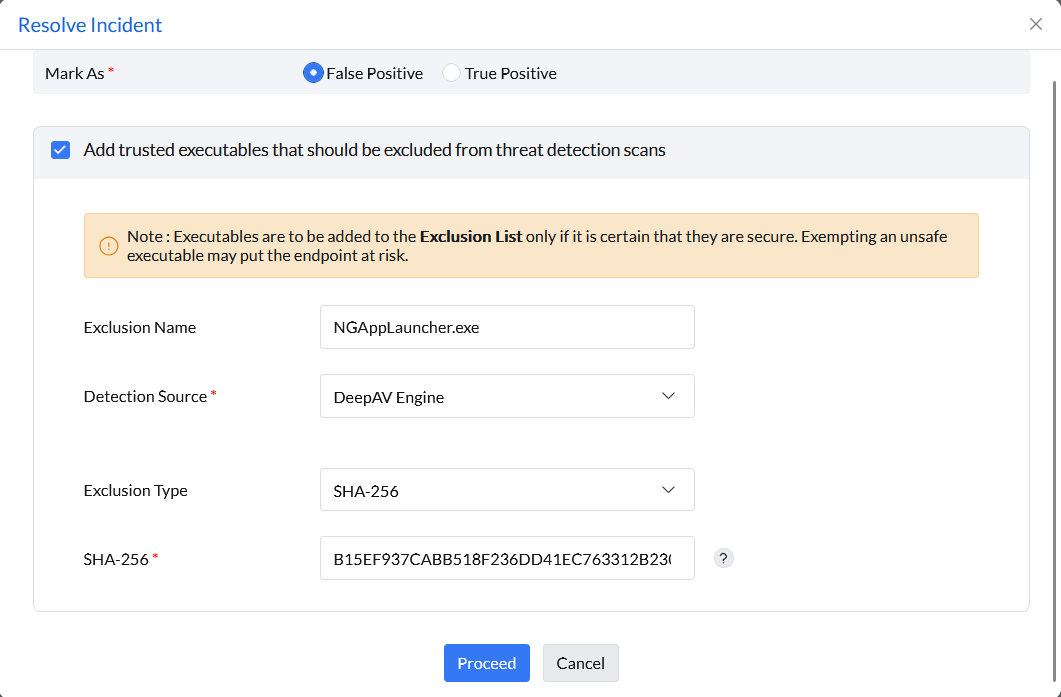Click the SHA-256 hash value field
The width and height of the screenshot is (1061, 697).
point(507,557)
